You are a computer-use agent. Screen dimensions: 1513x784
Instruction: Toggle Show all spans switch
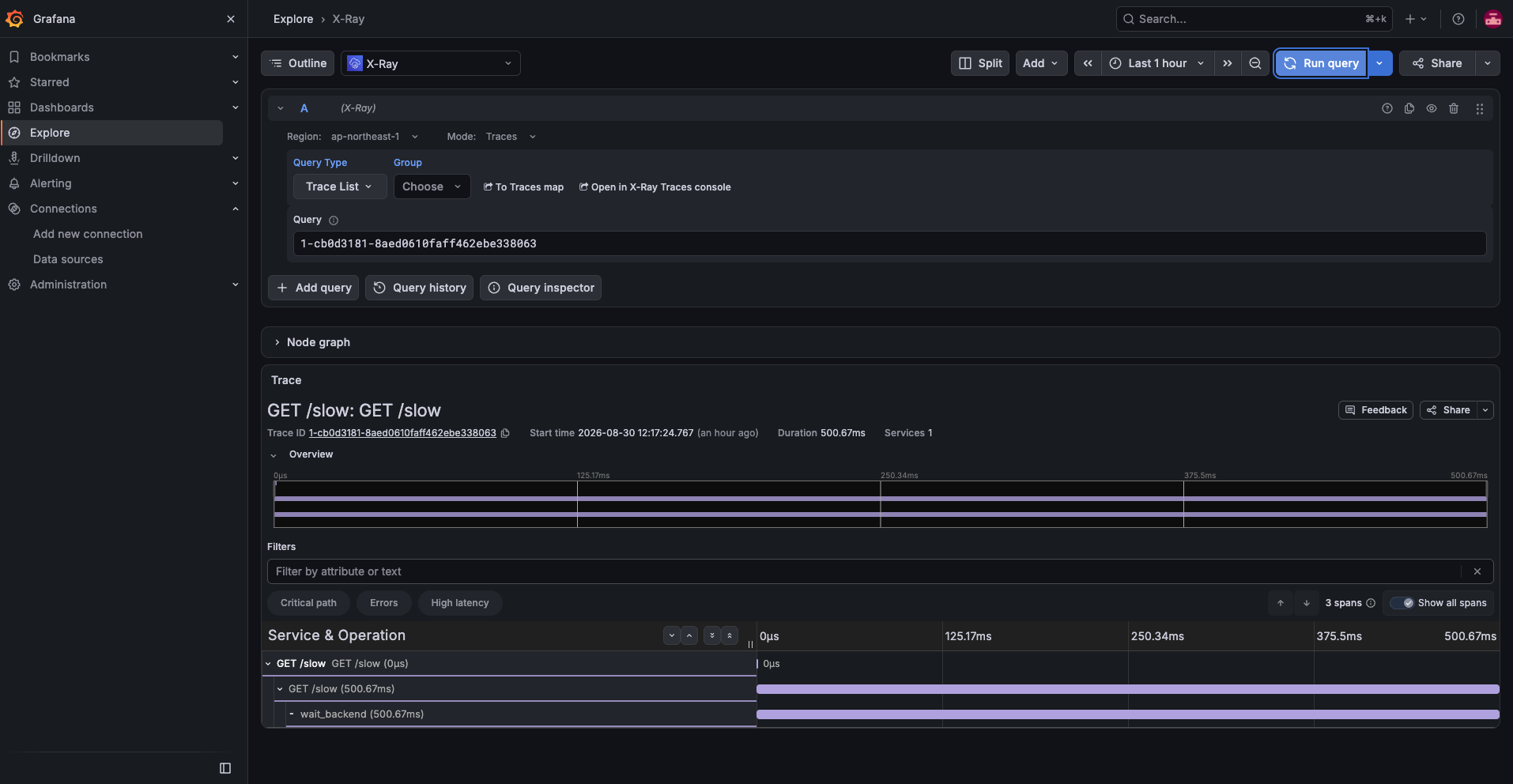click(x=1402, y=603)
